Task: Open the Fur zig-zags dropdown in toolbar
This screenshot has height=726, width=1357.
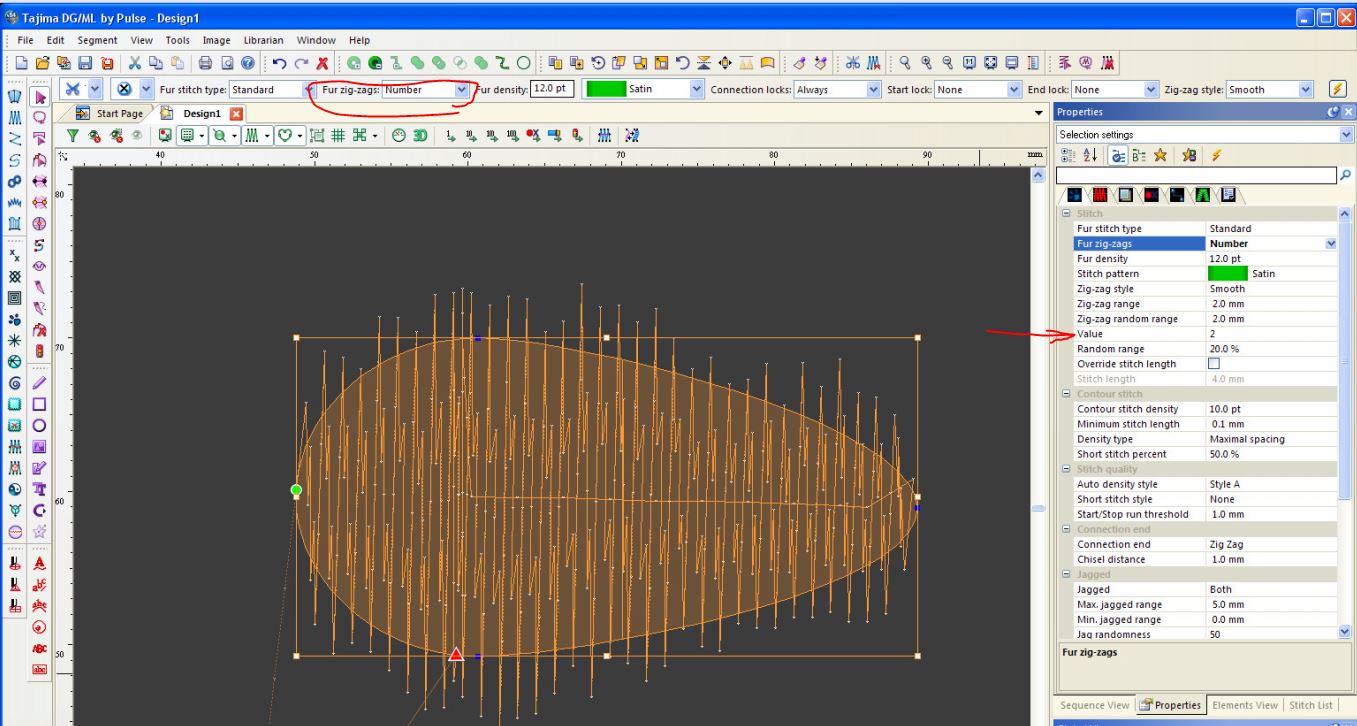Action: (461, 89)
